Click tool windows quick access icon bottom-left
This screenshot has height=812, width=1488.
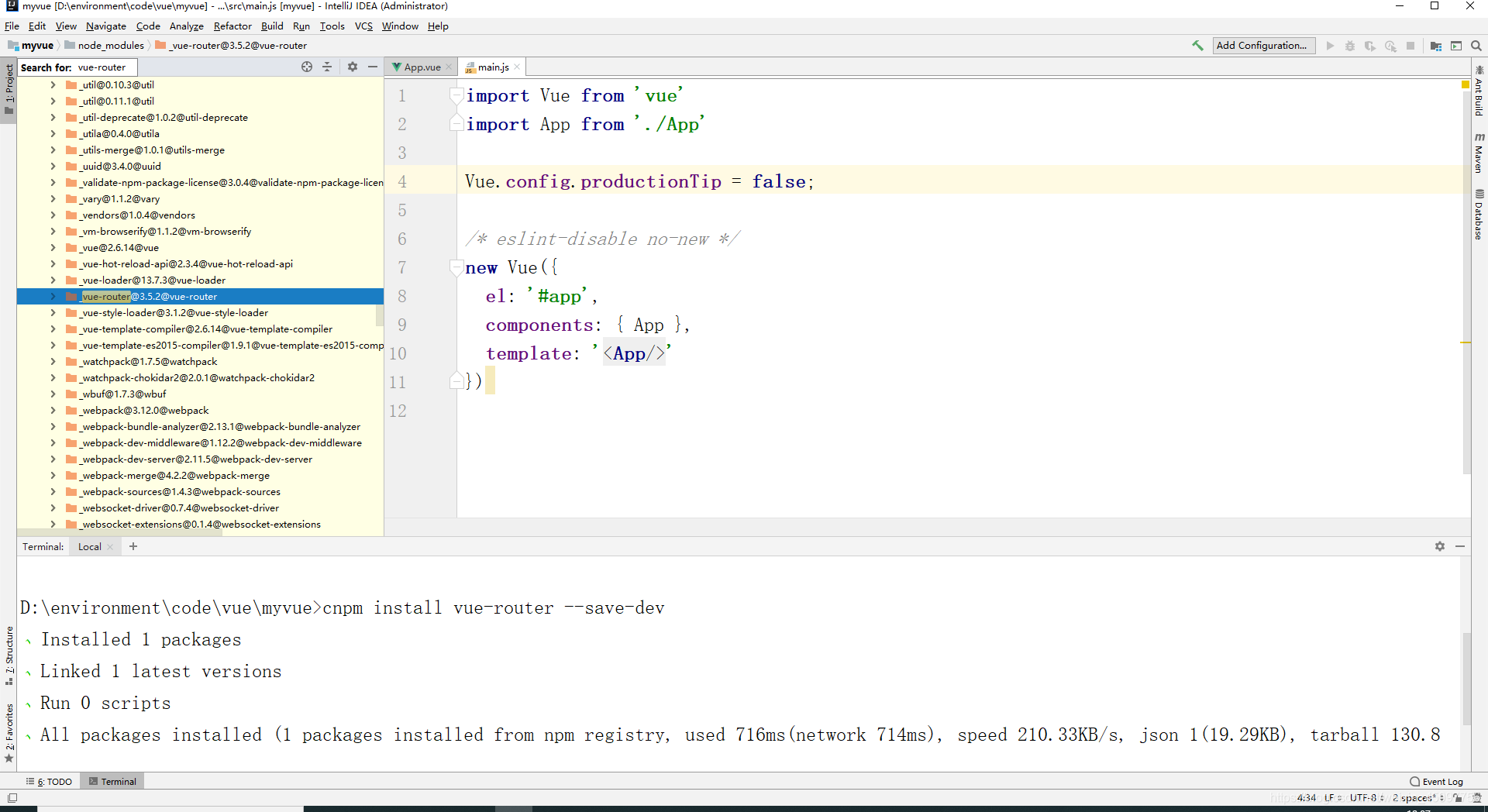click(12, 797)
